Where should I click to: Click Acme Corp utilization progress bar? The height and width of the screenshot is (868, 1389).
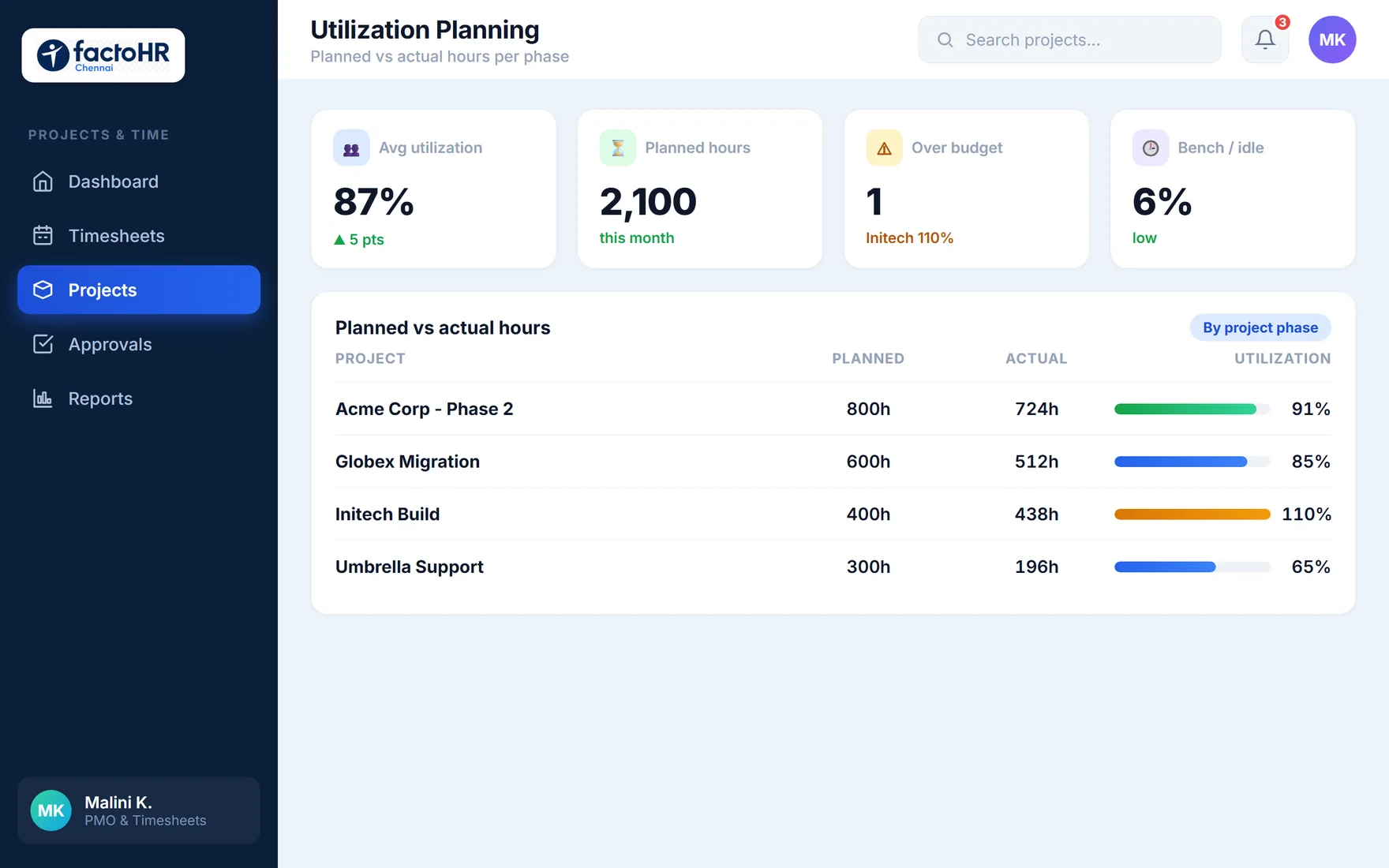(1192, 409)
